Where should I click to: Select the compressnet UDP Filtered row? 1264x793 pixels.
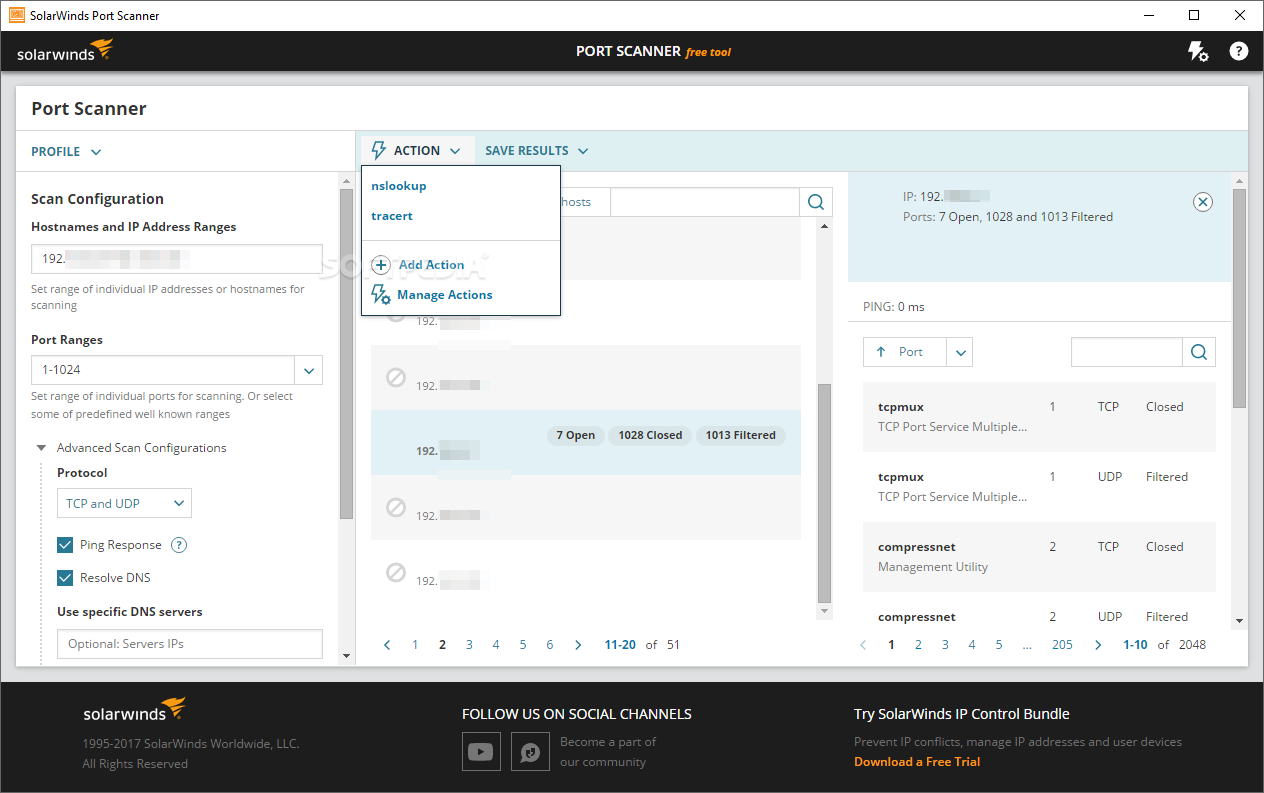point(1040,612)
